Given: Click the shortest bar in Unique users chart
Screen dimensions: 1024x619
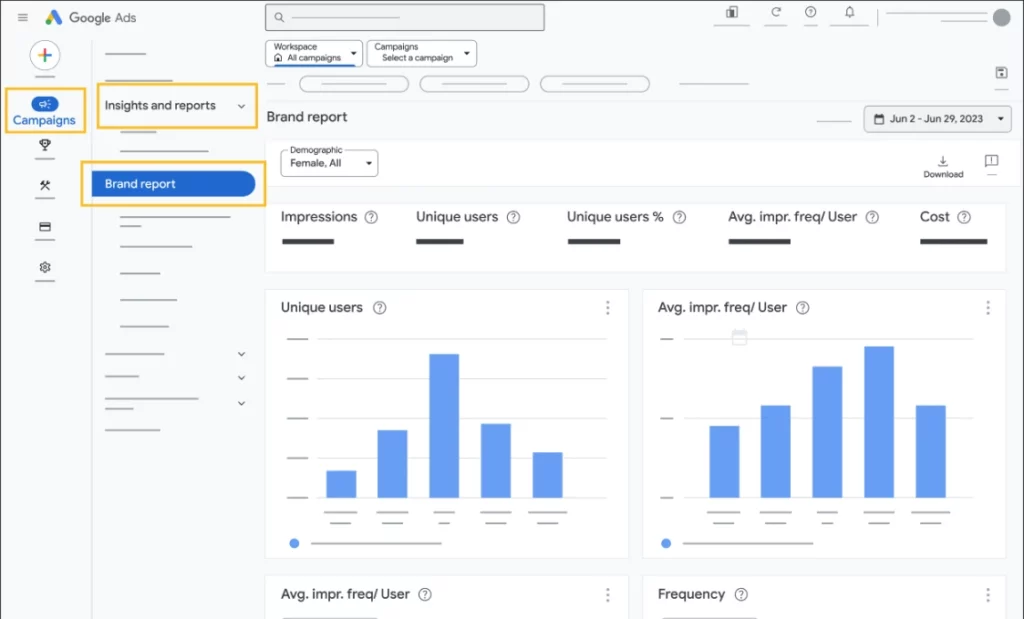Looking at the screenshot, I should pos(341,484).
